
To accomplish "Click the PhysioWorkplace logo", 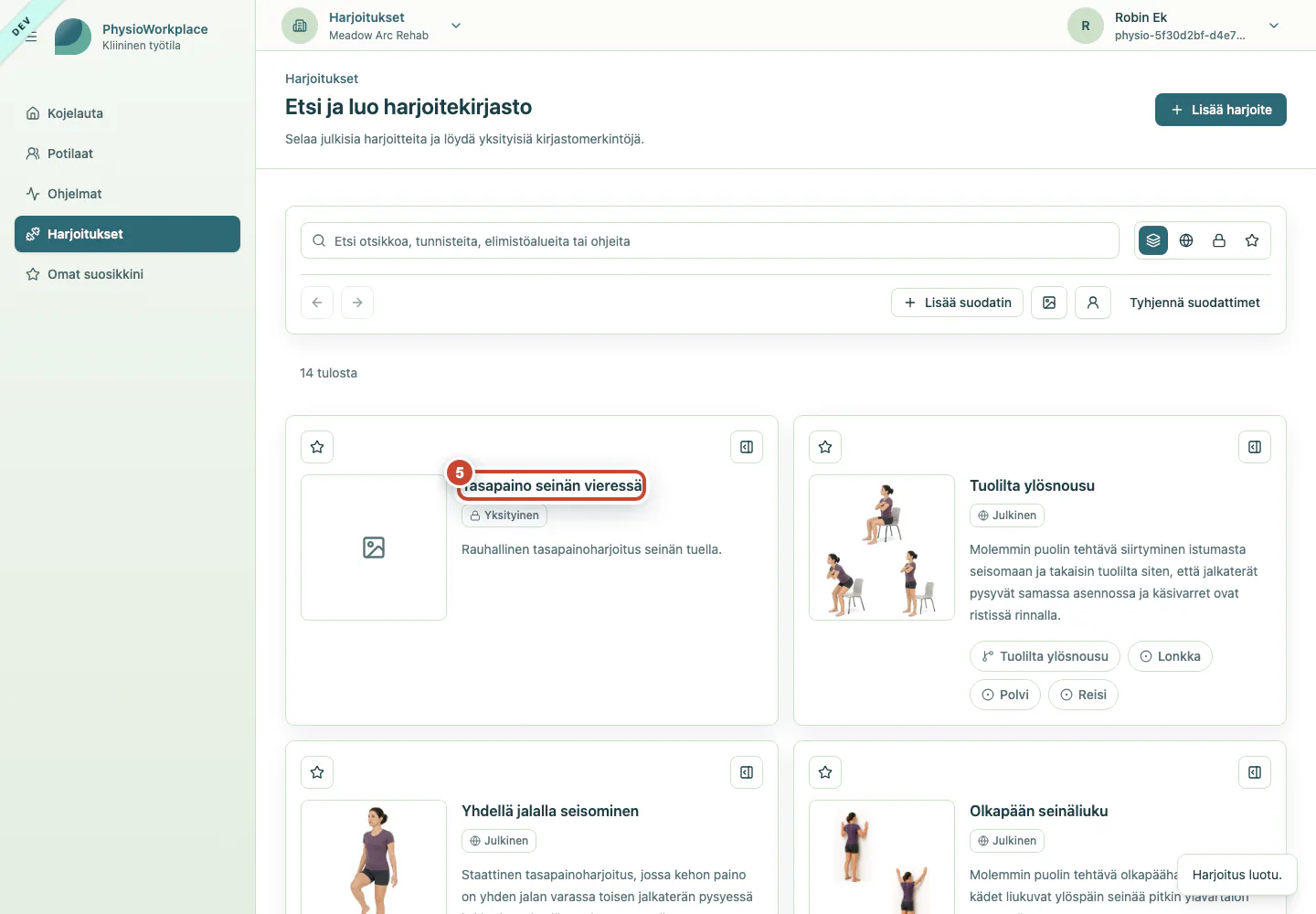I will 73,37.
